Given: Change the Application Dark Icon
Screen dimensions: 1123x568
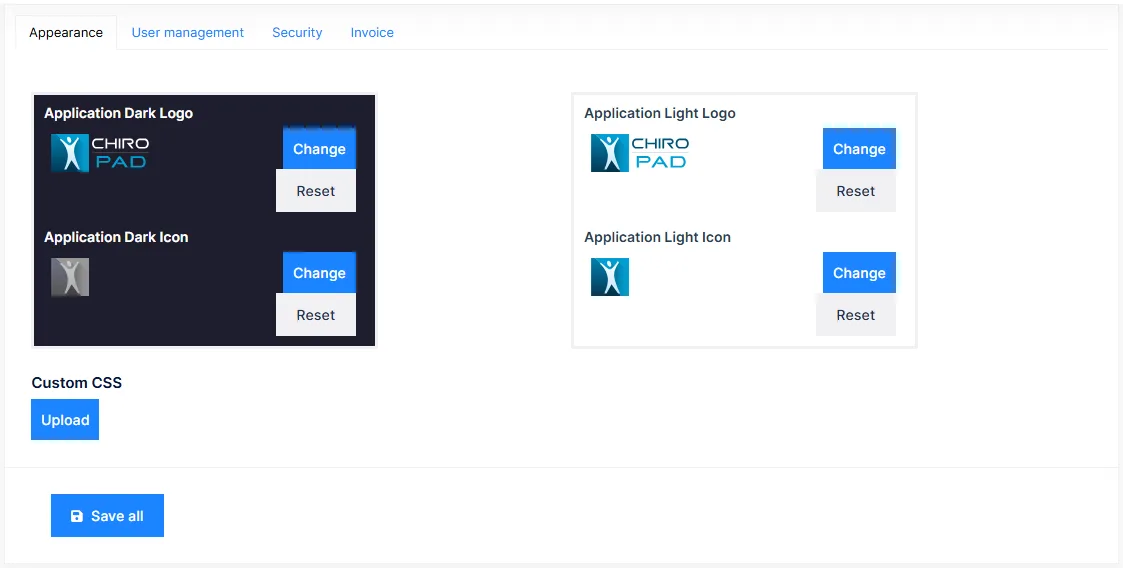Looking at the screenshot, I should coord(319,273).
